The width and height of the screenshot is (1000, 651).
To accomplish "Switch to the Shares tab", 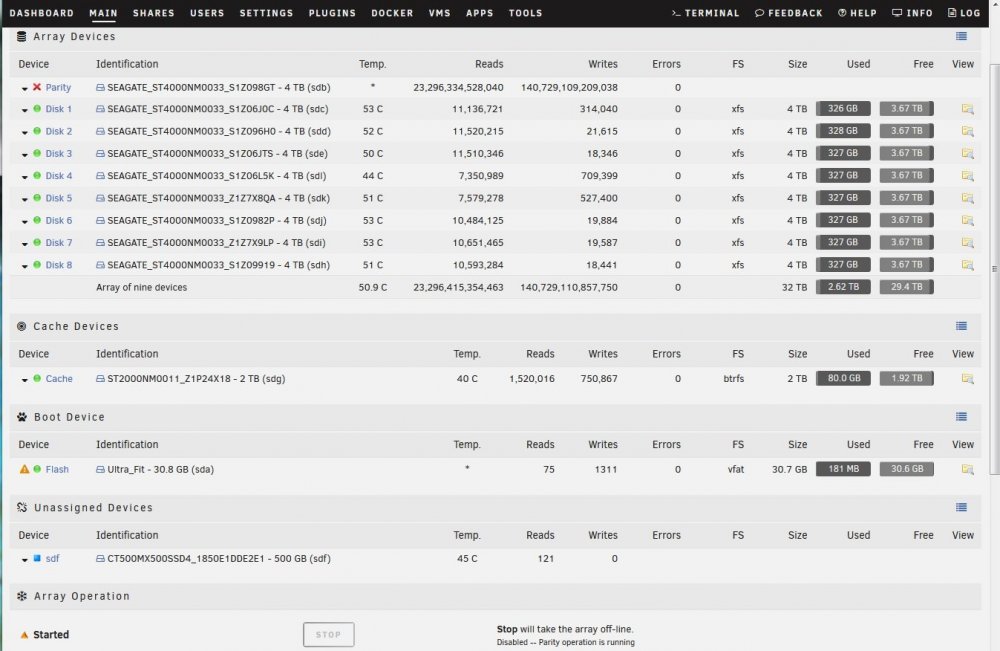I will 154,13.
